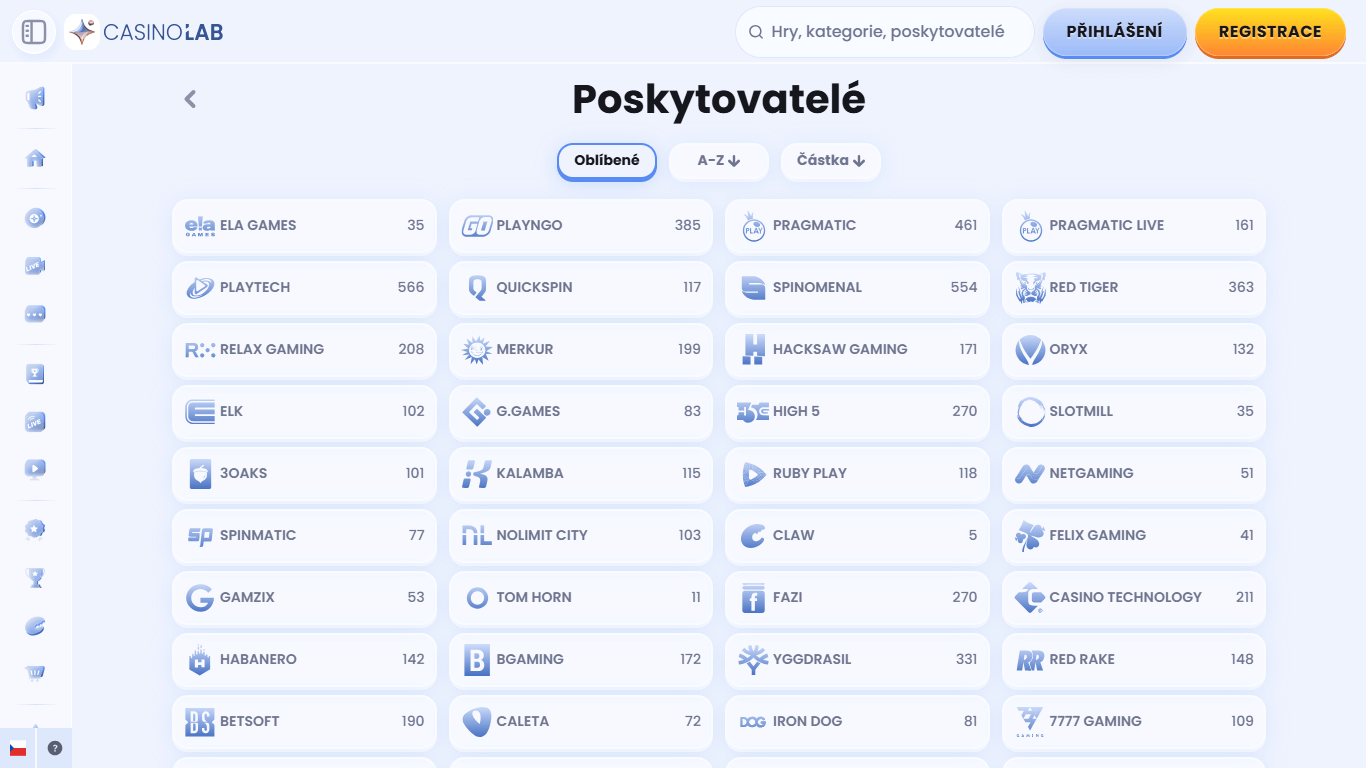Click the Kalamba K logo icon

[477, 474]
